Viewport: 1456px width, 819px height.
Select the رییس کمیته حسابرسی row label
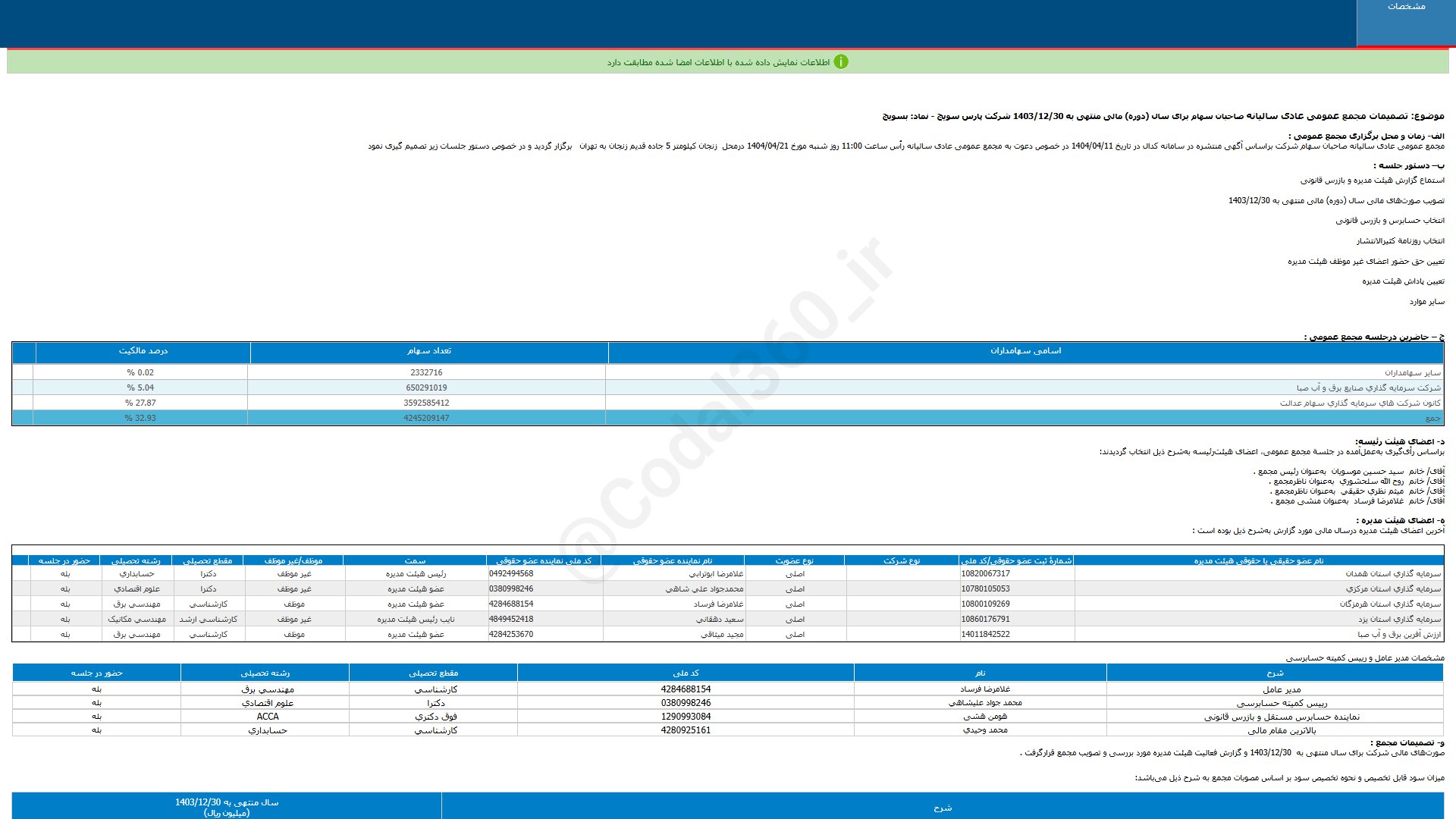point(1282,703)
